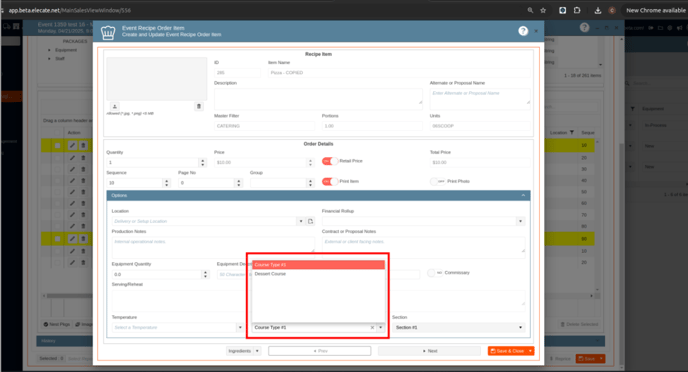Edit the background row with sequence 30

click(x=72, y=169)
